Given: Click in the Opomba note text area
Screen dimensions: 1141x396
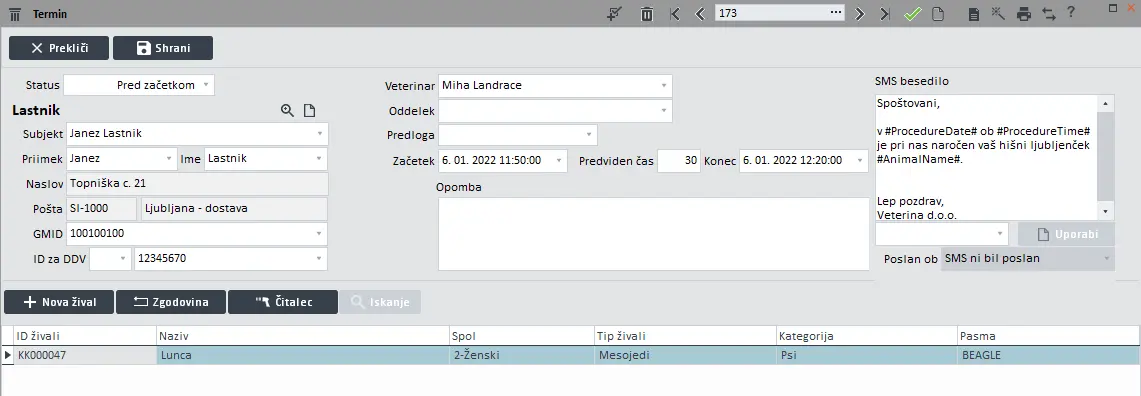Looking at the screenshot, I should click(x=653, y=234).
